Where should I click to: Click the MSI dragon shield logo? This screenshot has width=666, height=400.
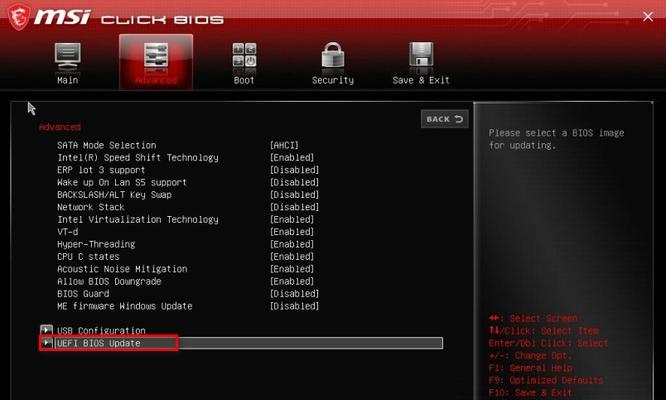coord(19,18)
